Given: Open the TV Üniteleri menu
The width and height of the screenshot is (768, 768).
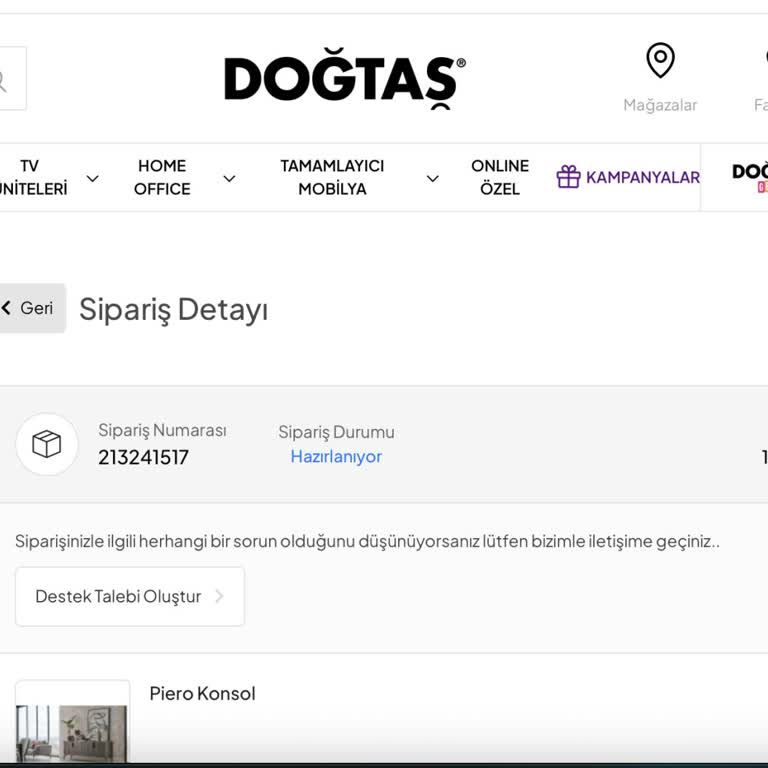Looking at the screenshot, I should (32, 177).
